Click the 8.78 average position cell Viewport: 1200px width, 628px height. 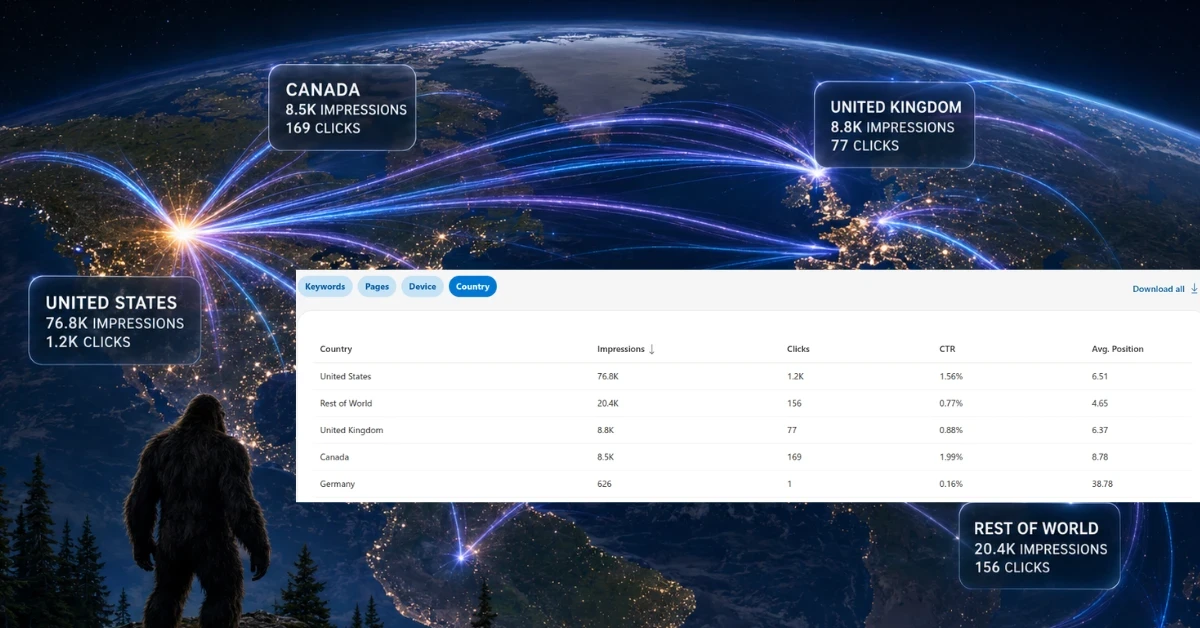[1100, 457]
